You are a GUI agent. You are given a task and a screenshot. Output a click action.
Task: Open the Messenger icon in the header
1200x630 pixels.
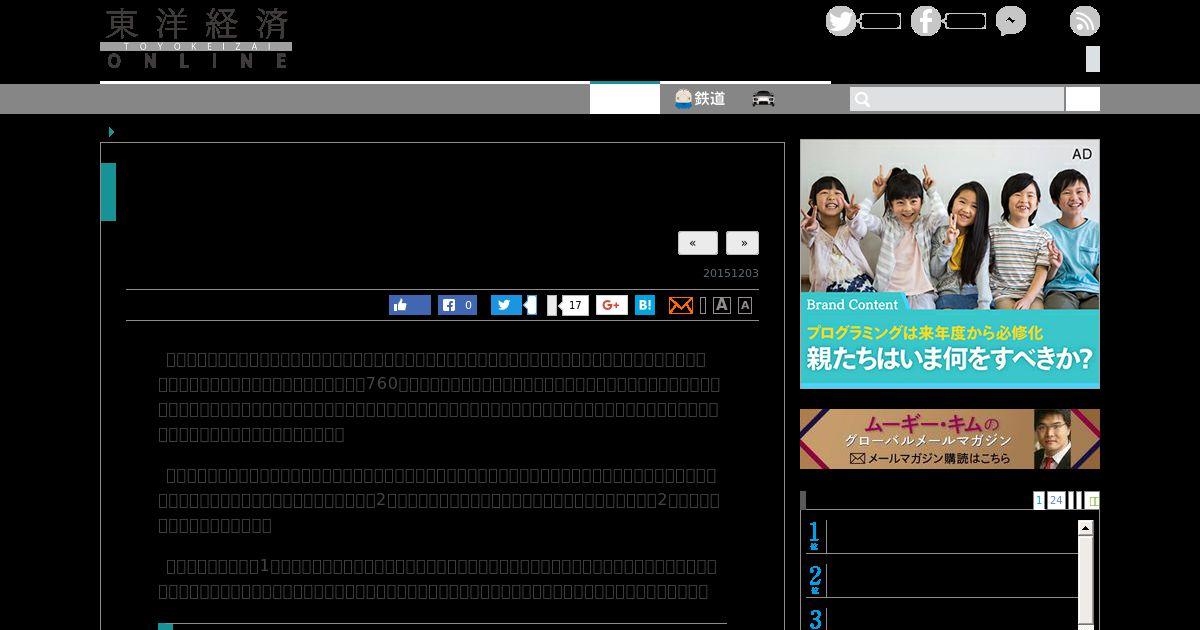pos(1011,21)
